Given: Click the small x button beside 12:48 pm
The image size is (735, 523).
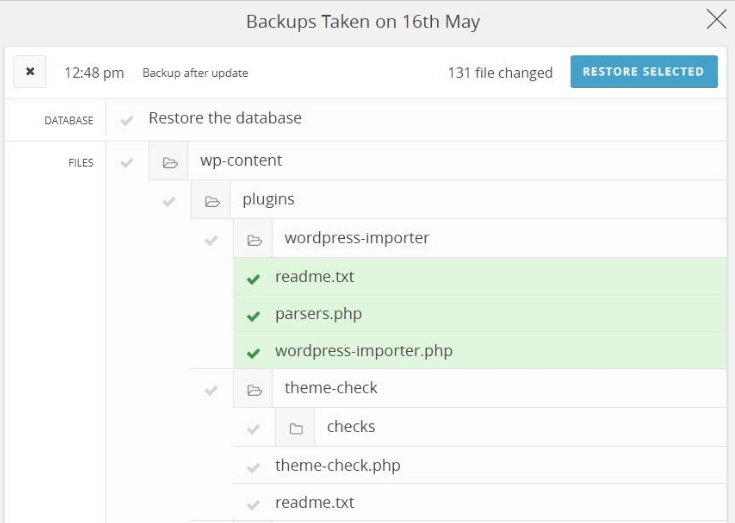Looking at the screenshot, I should [x=30, y=72].
